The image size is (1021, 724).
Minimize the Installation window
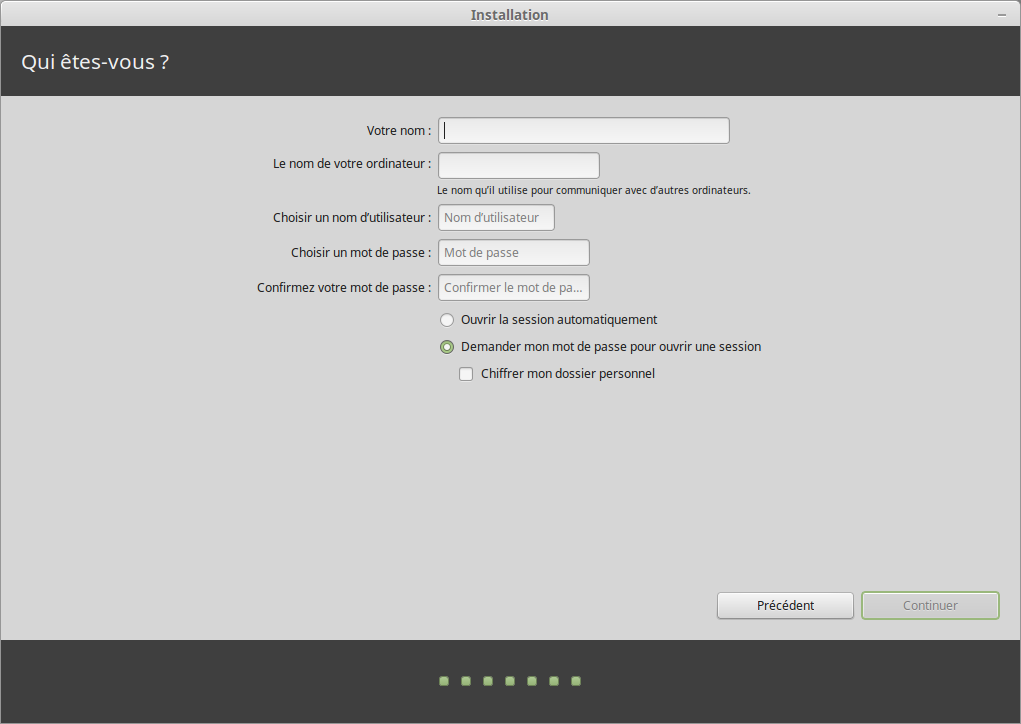coord(1002,15)
